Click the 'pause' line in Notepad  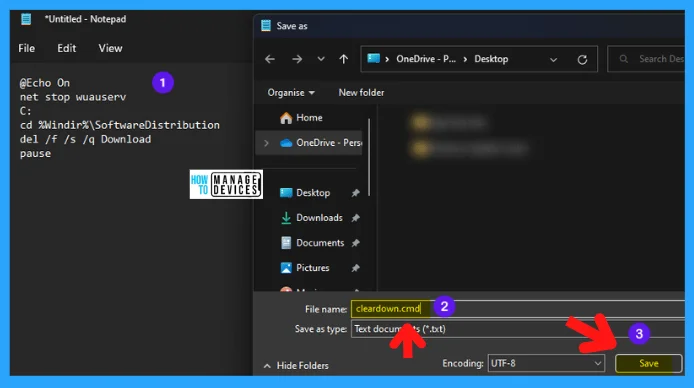35,154
